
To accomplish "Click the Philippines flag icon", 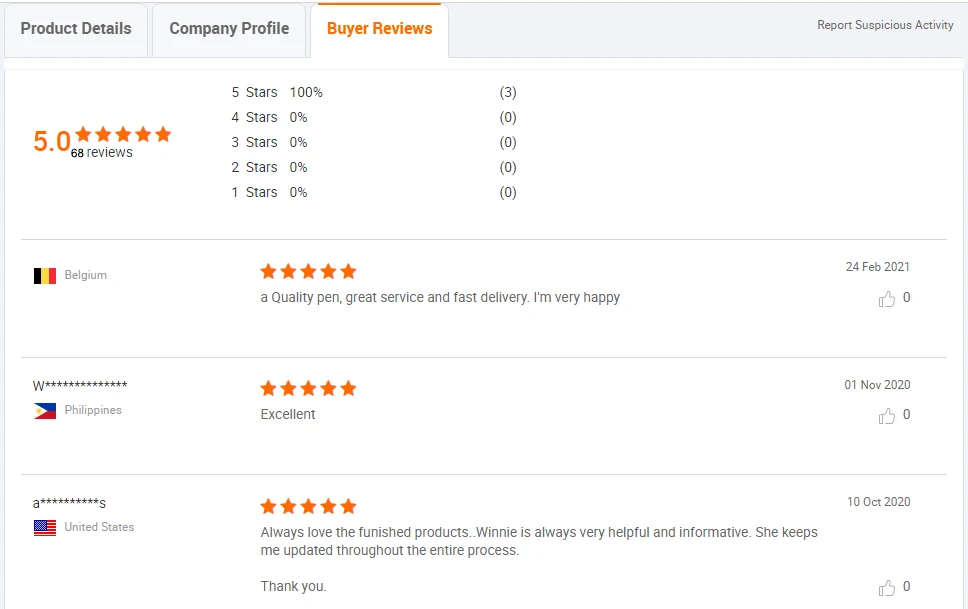I will click(x=45, y=410).
